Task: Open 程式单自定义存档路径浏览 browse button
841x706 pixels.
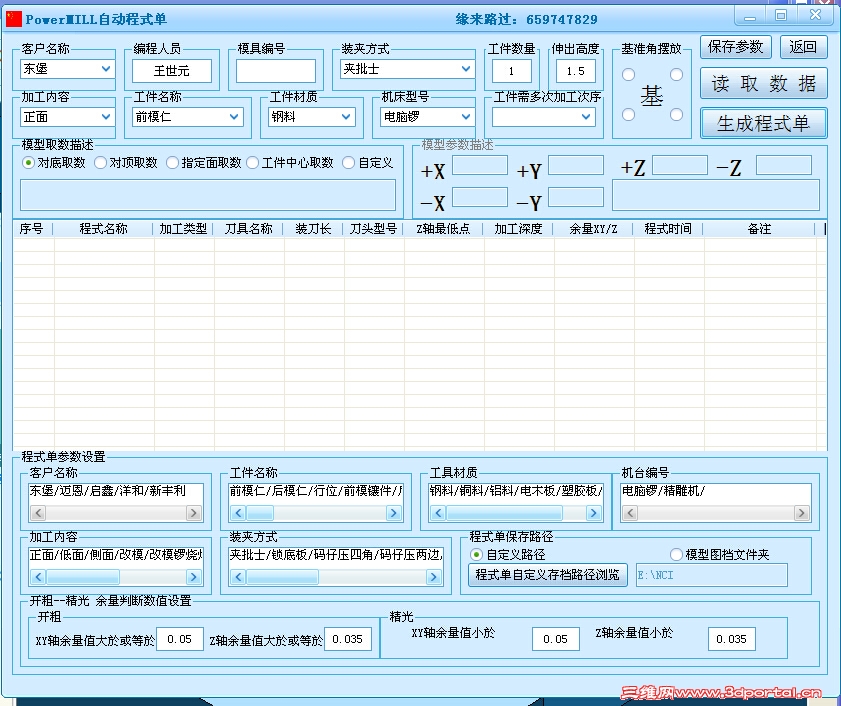Action: tap(548, 575)
